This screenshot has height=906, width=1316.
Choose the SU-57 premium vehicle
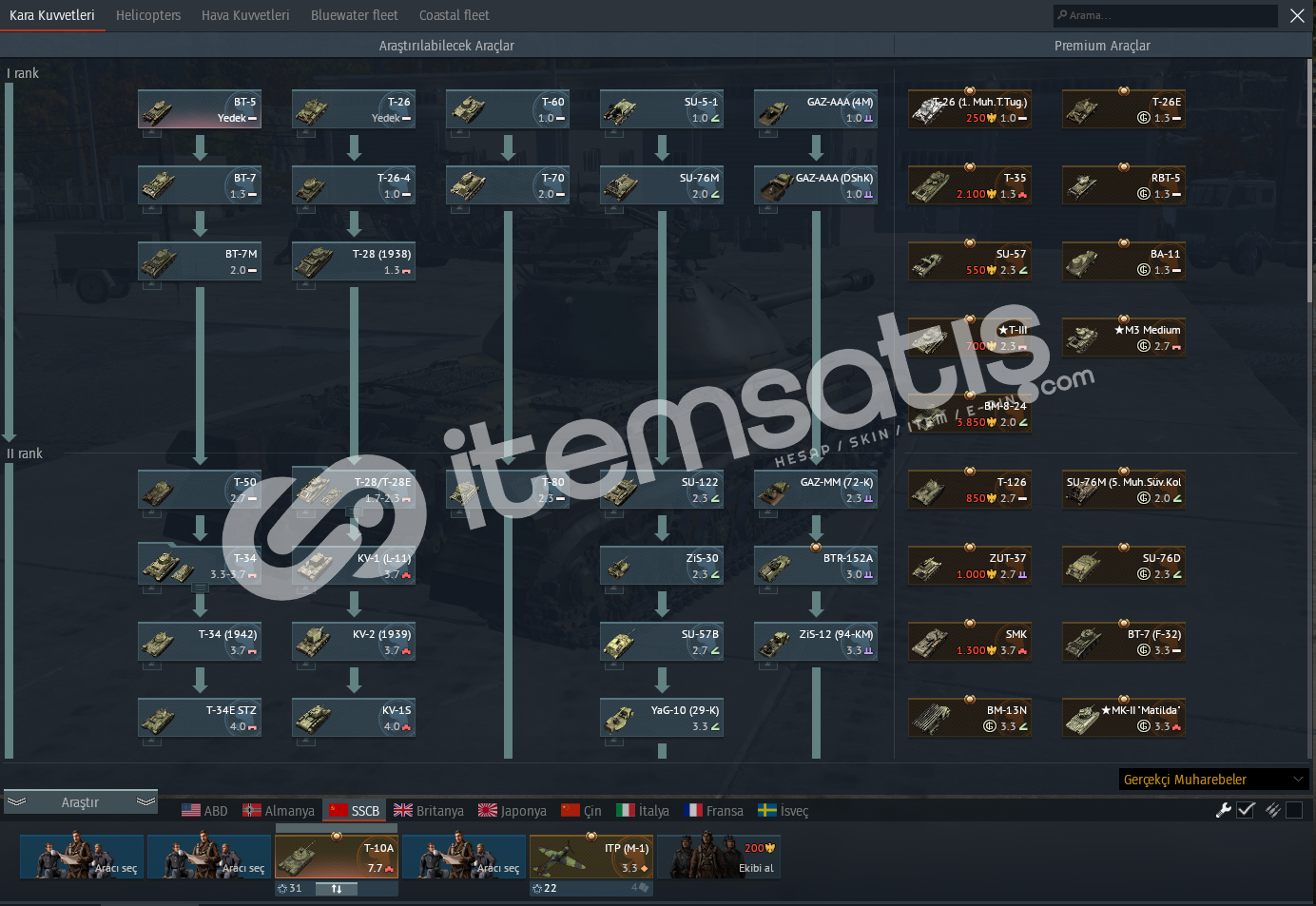point(969,261)
